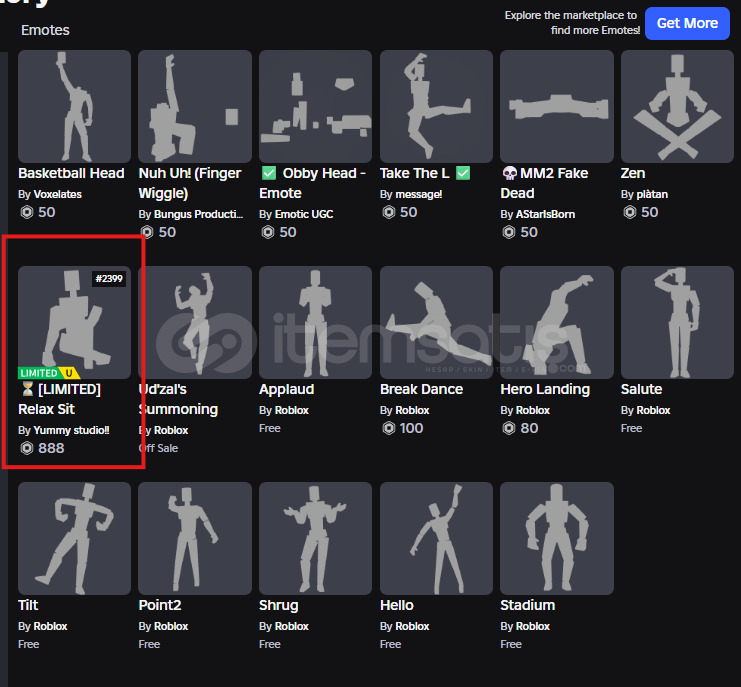Click the Emotes section heading

point(45,30)
